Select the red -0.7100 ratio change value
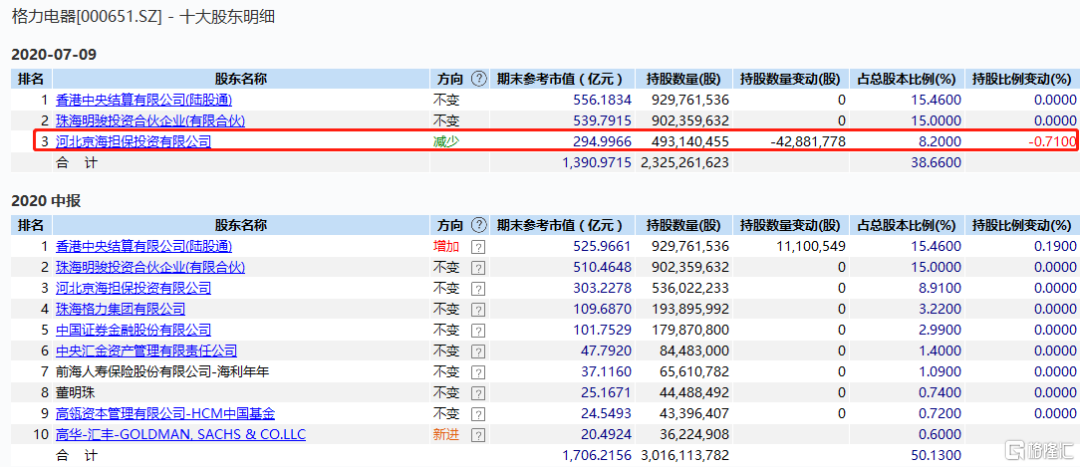The height and width of the screenshot is (467, 1080). click(1052, 142)
